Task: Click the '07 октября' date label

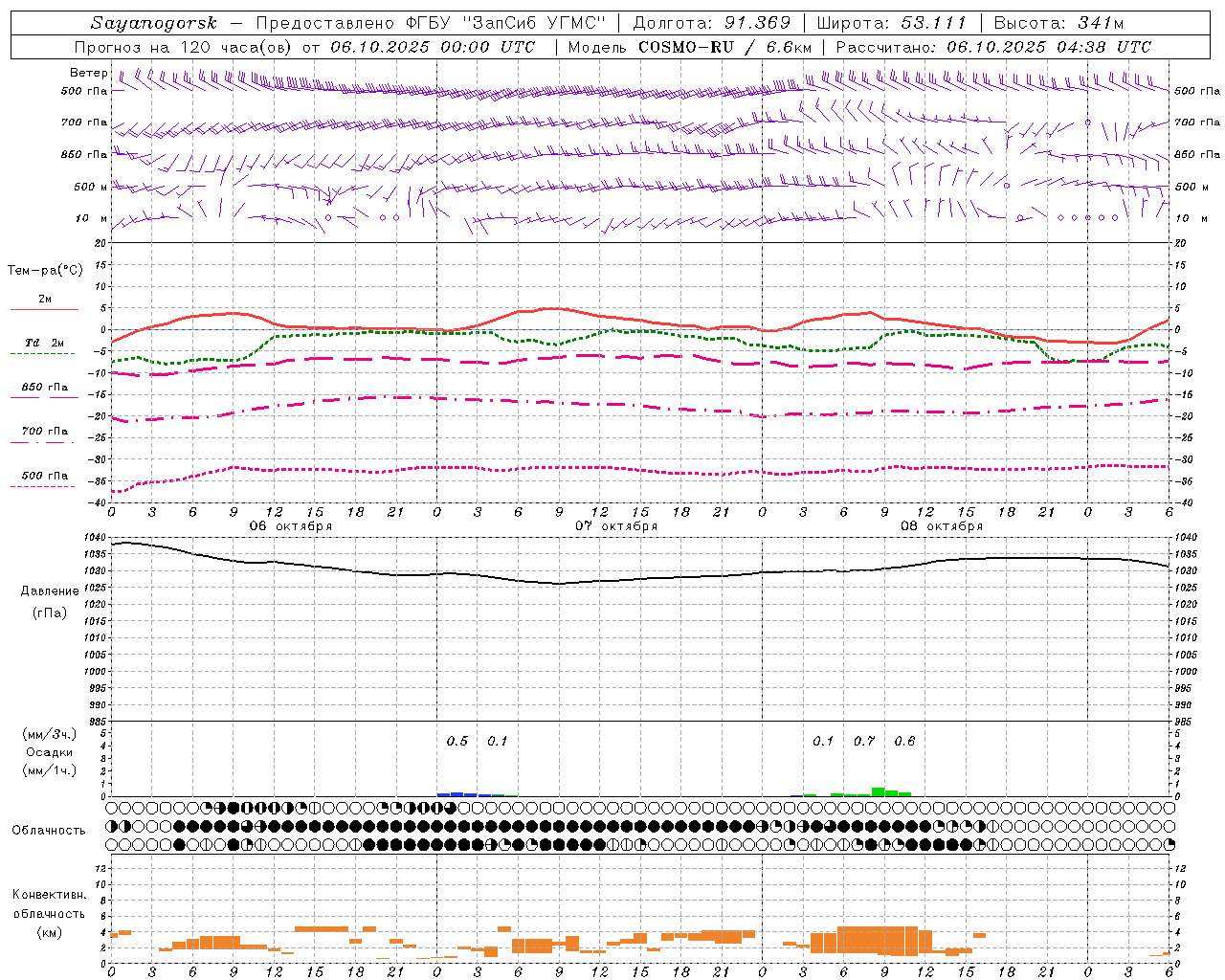Action: click(616, 526)
